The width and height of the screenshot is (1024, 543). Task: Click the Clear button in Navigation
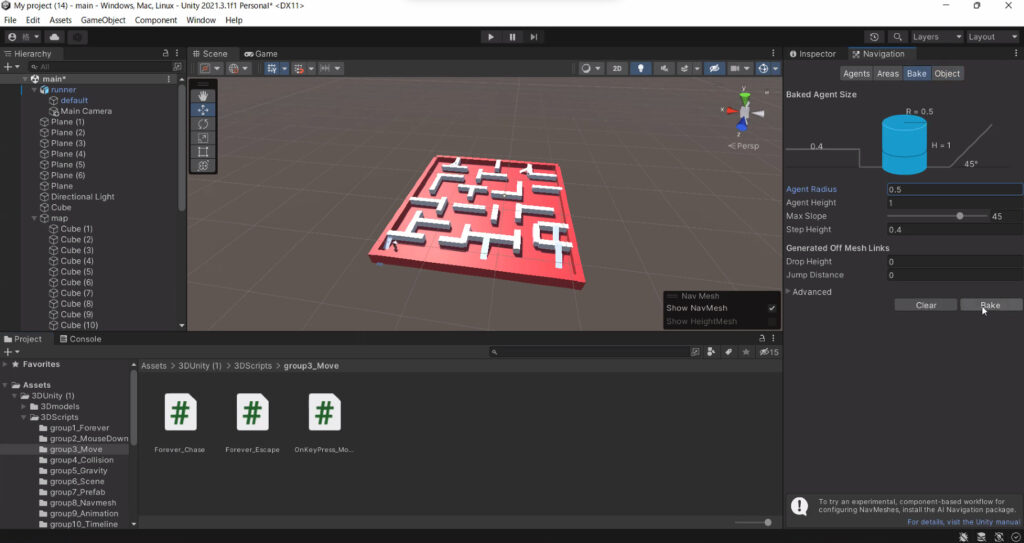click(926, 305)
